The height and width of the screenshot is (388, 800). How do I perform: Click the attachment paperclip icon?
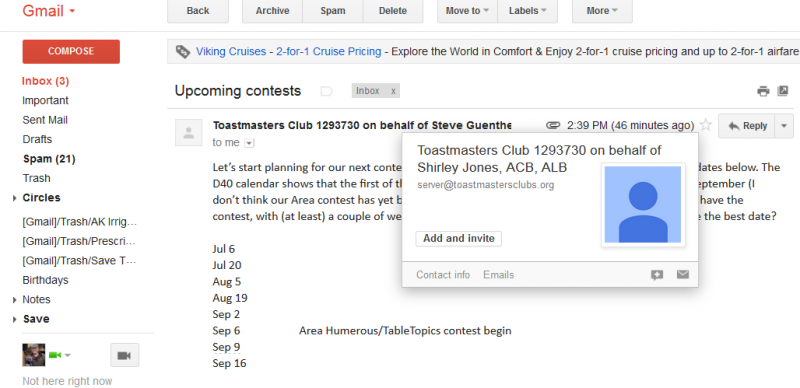553,125
